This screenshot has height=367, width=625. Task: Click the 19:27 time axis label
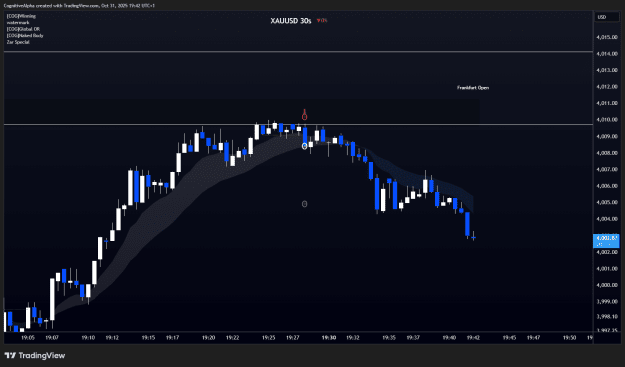[x=293, y=338]
